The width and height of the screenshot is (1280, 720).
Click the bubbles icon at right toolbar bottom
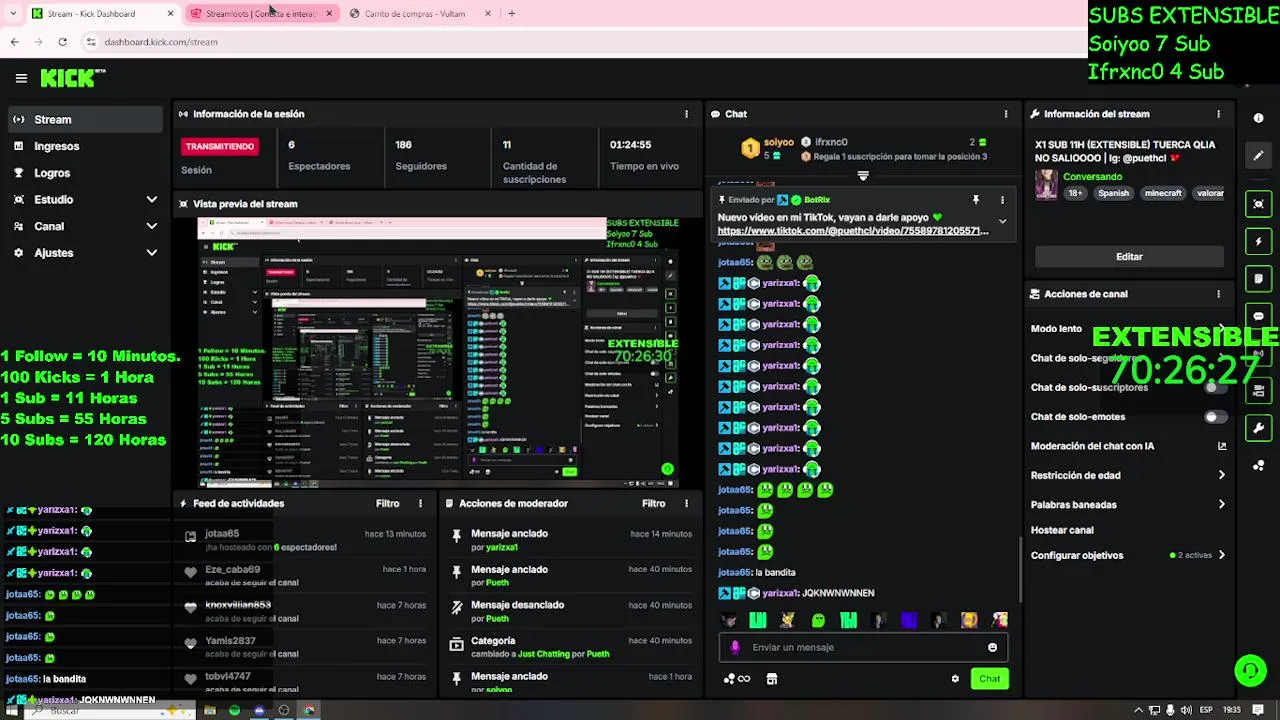(x=1258, y=465)
